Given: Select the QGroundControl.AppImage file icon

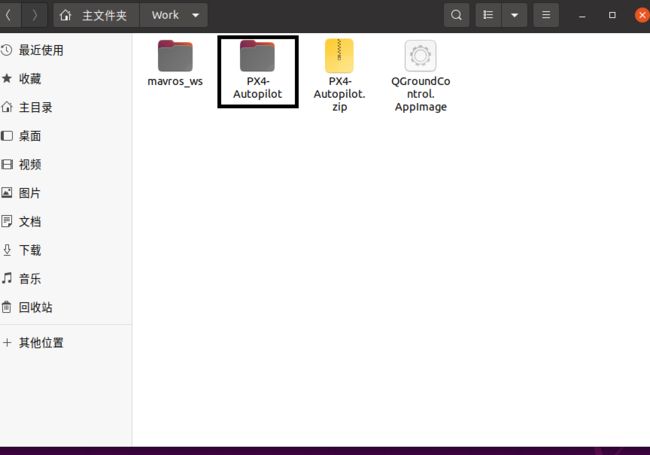Looking at the screenshot, I should (x=420, y=56).
